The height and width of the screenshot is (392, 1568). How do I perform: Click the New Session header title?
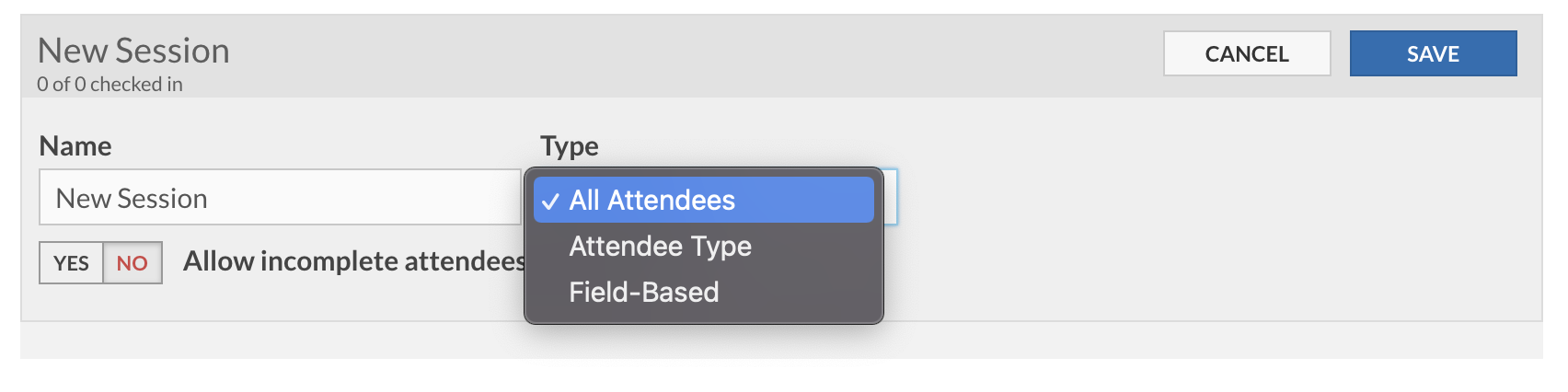coord(133,51)
